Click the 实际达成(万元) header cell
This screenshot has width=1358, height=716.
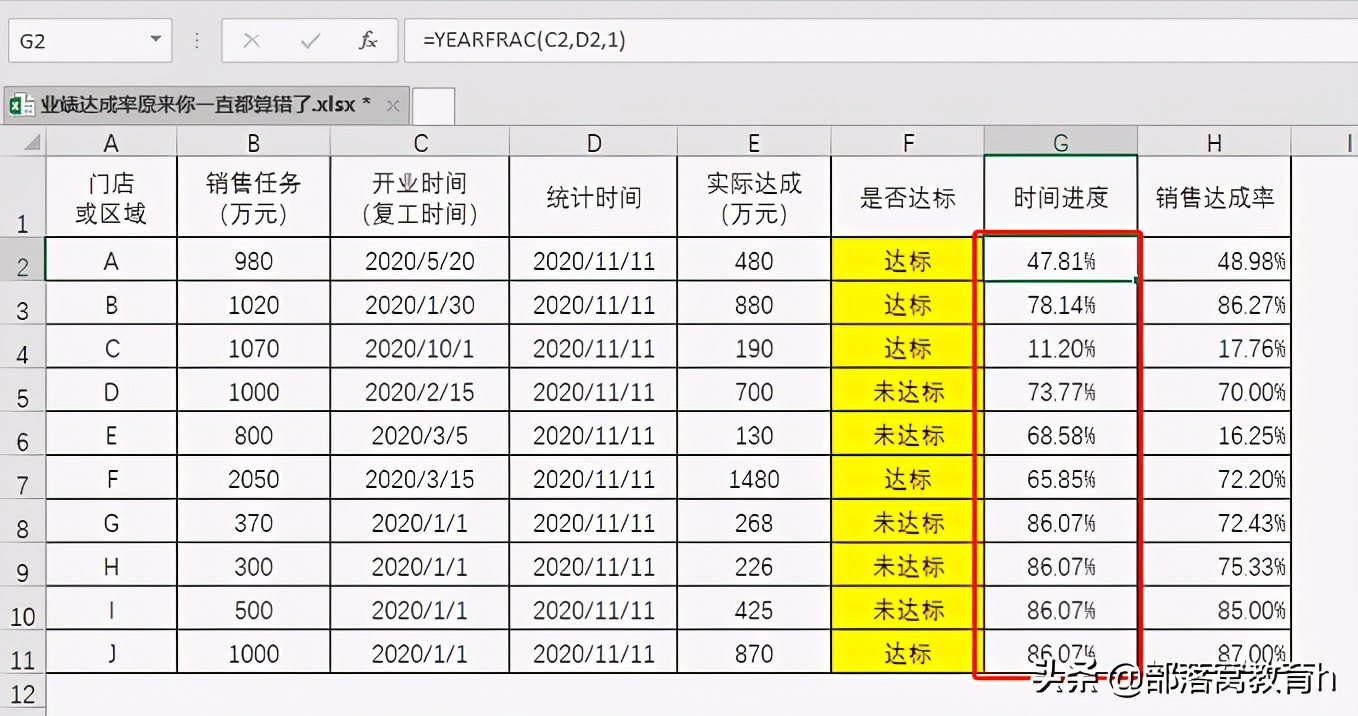754,197
